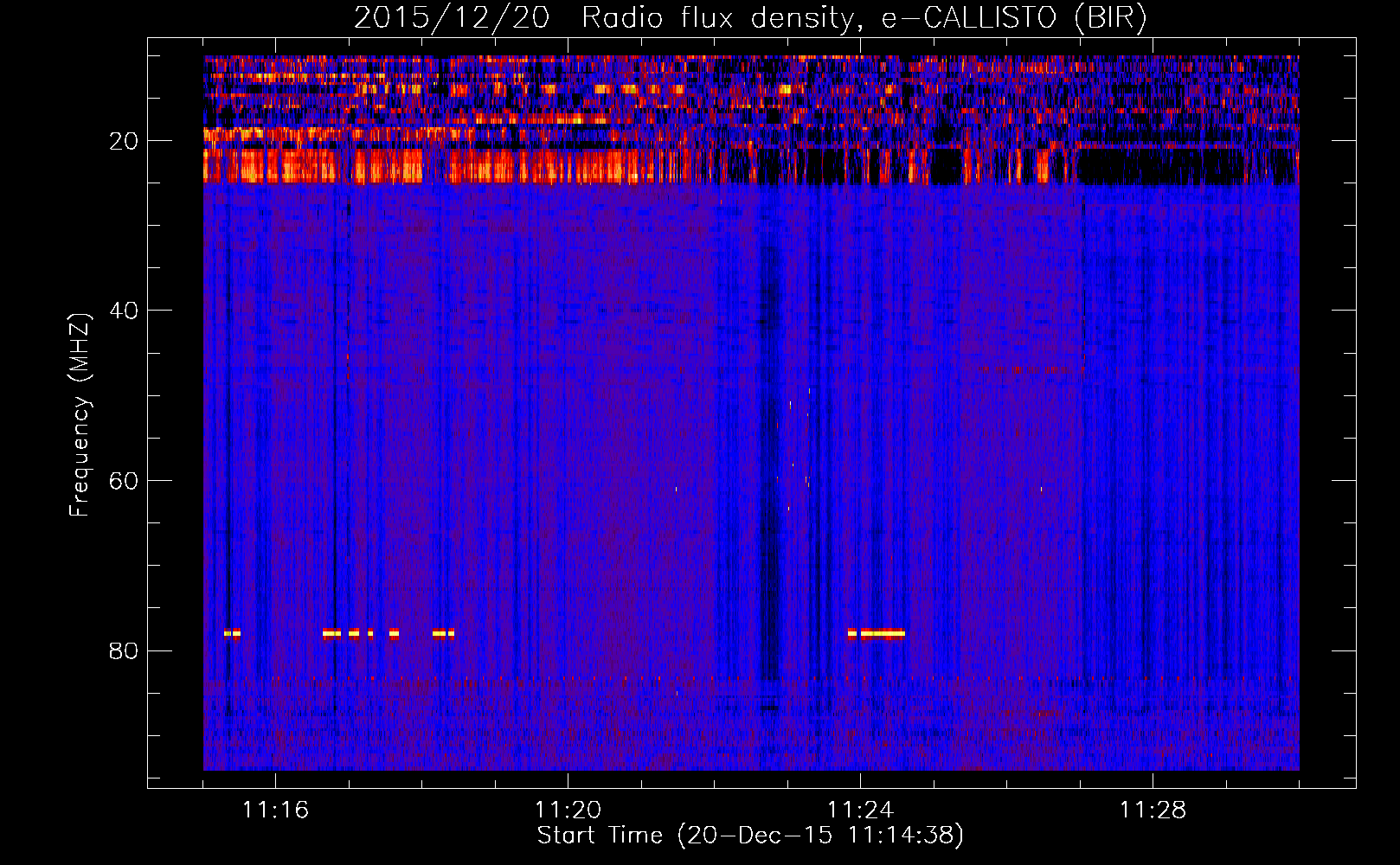Click the x-axis label 'Start Time (20-Dec-15 11:14:38)'
This screenshot has width=1400, height=865.
coord(750,836)
